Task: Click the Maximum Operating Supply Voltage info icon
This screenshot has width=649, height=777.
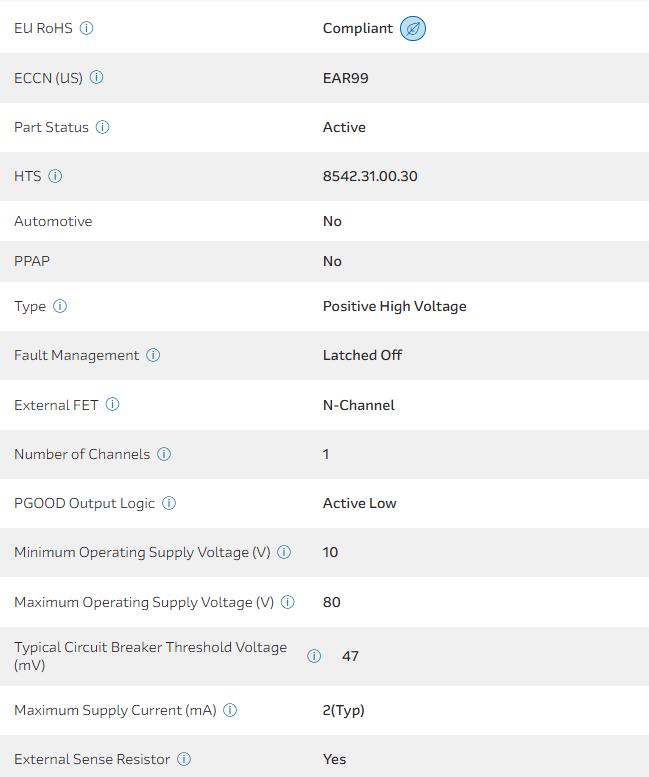Action: click(x=288, y=602)
